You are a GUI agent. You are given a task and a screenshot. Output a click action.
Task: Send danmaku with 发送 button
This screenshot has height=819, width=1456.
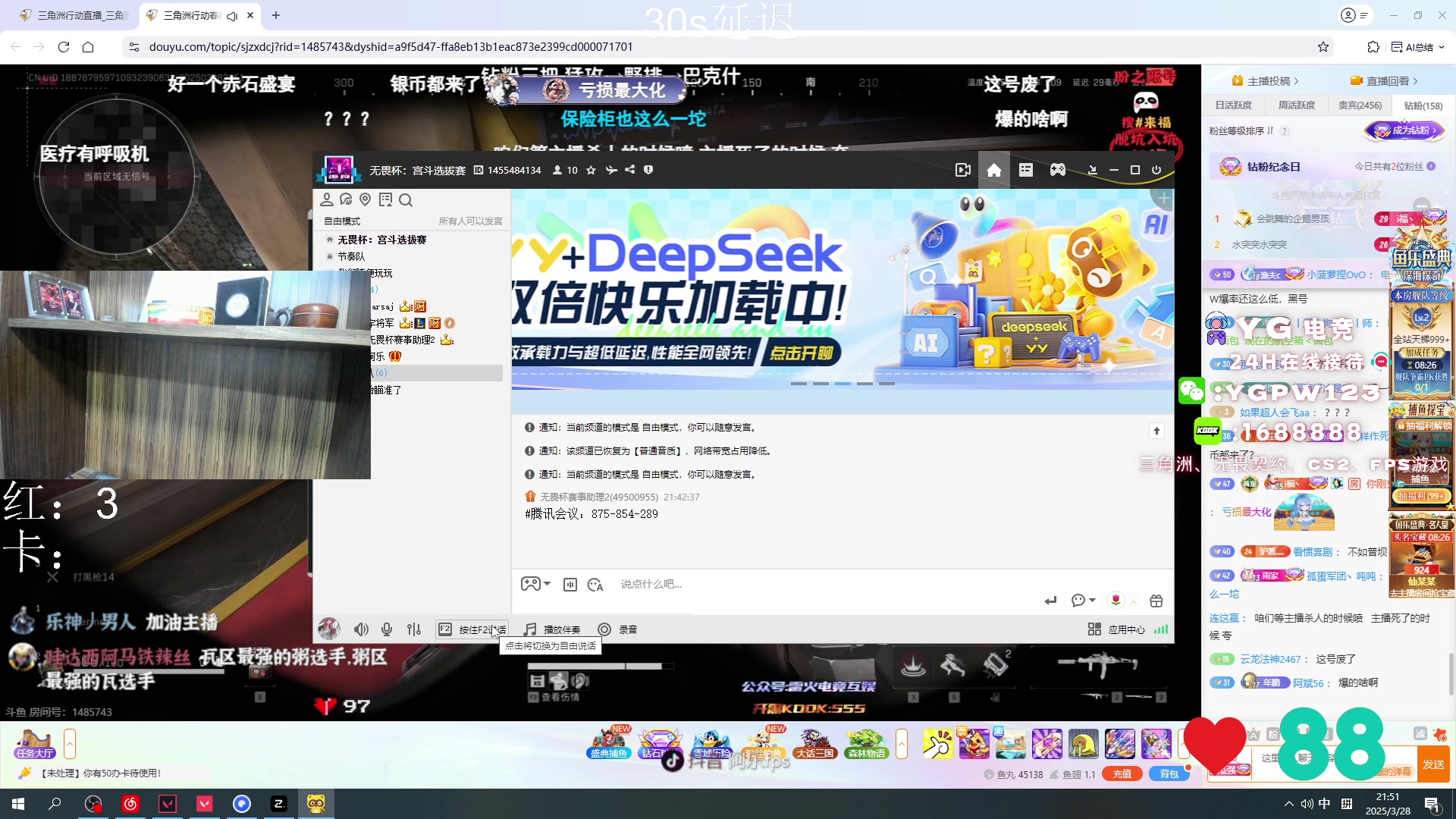point(1433,764)
